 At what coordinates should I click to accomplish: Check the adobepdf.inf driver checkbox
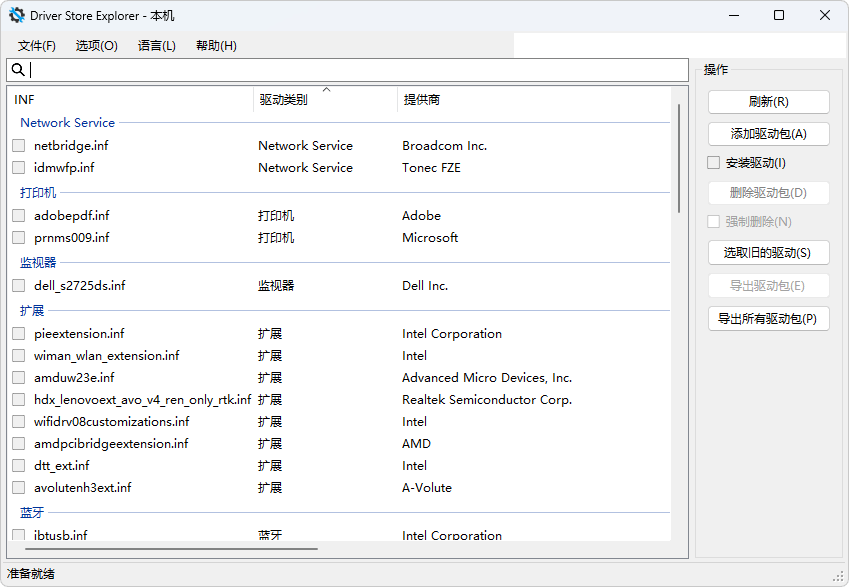point(19,216)
